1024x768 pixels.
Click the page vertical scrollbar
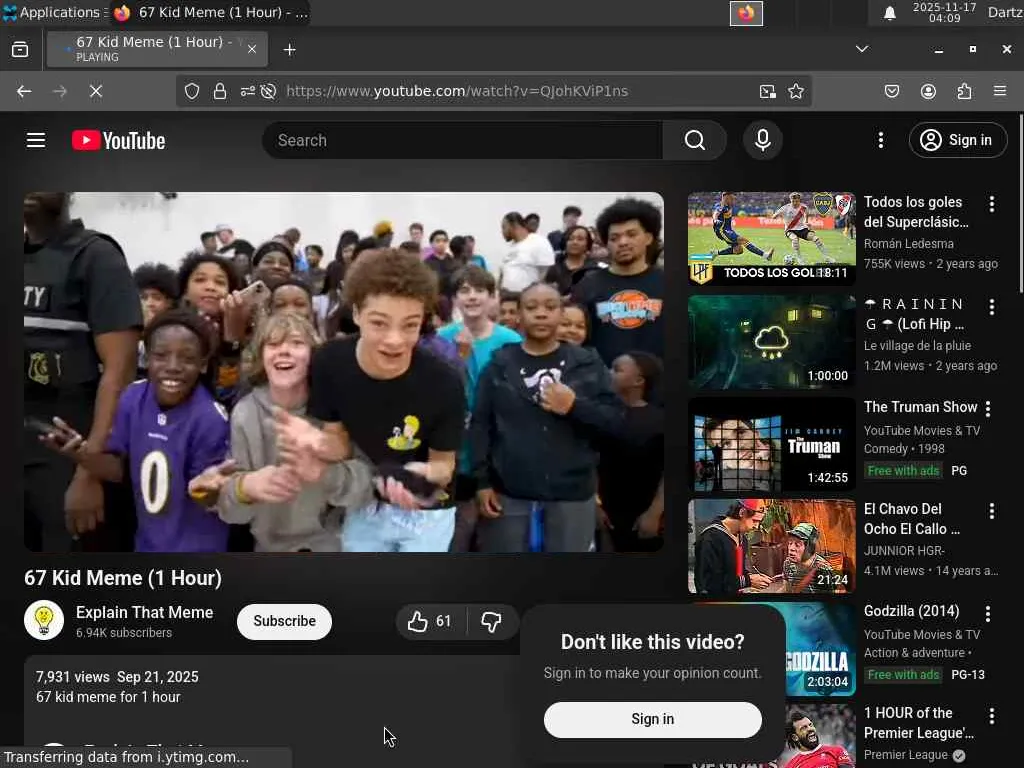1020,204
